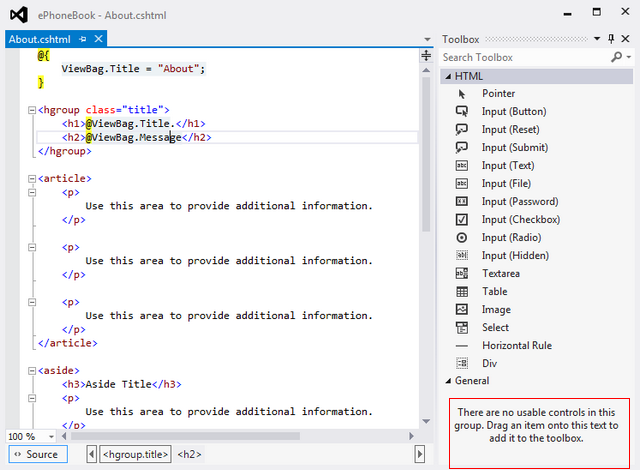Choose the Select control icon
640x470 pixels.
tap(462, 327)
